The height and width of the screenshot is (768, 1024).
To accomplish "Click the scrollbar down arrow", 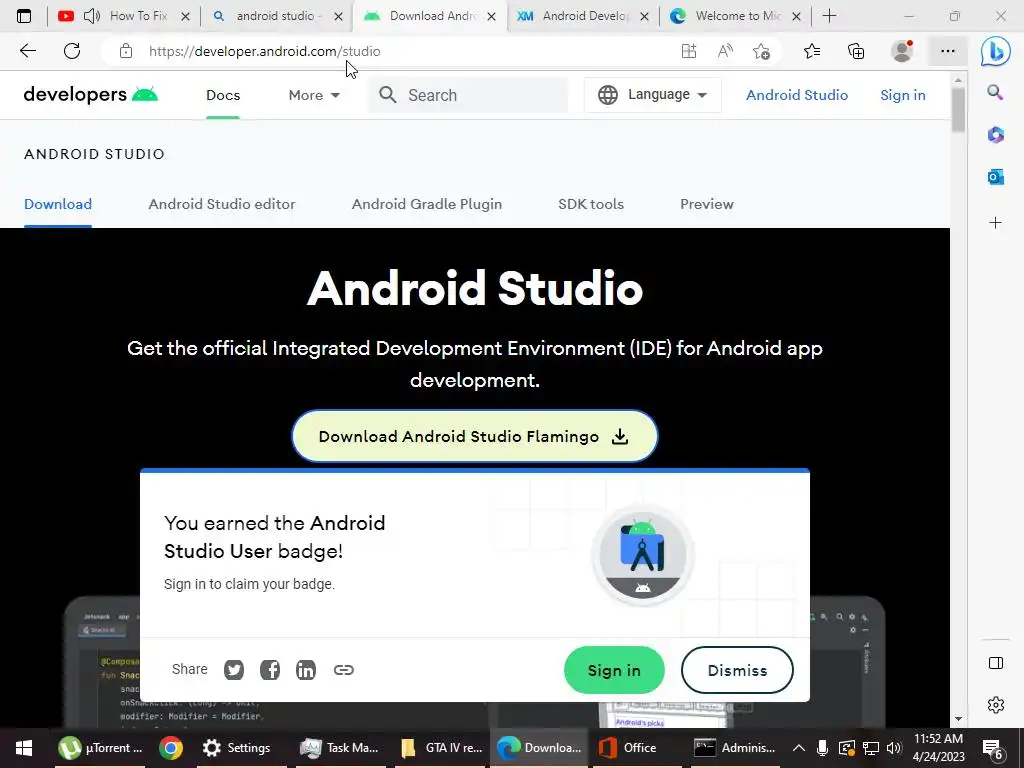I will coord(958,719).
